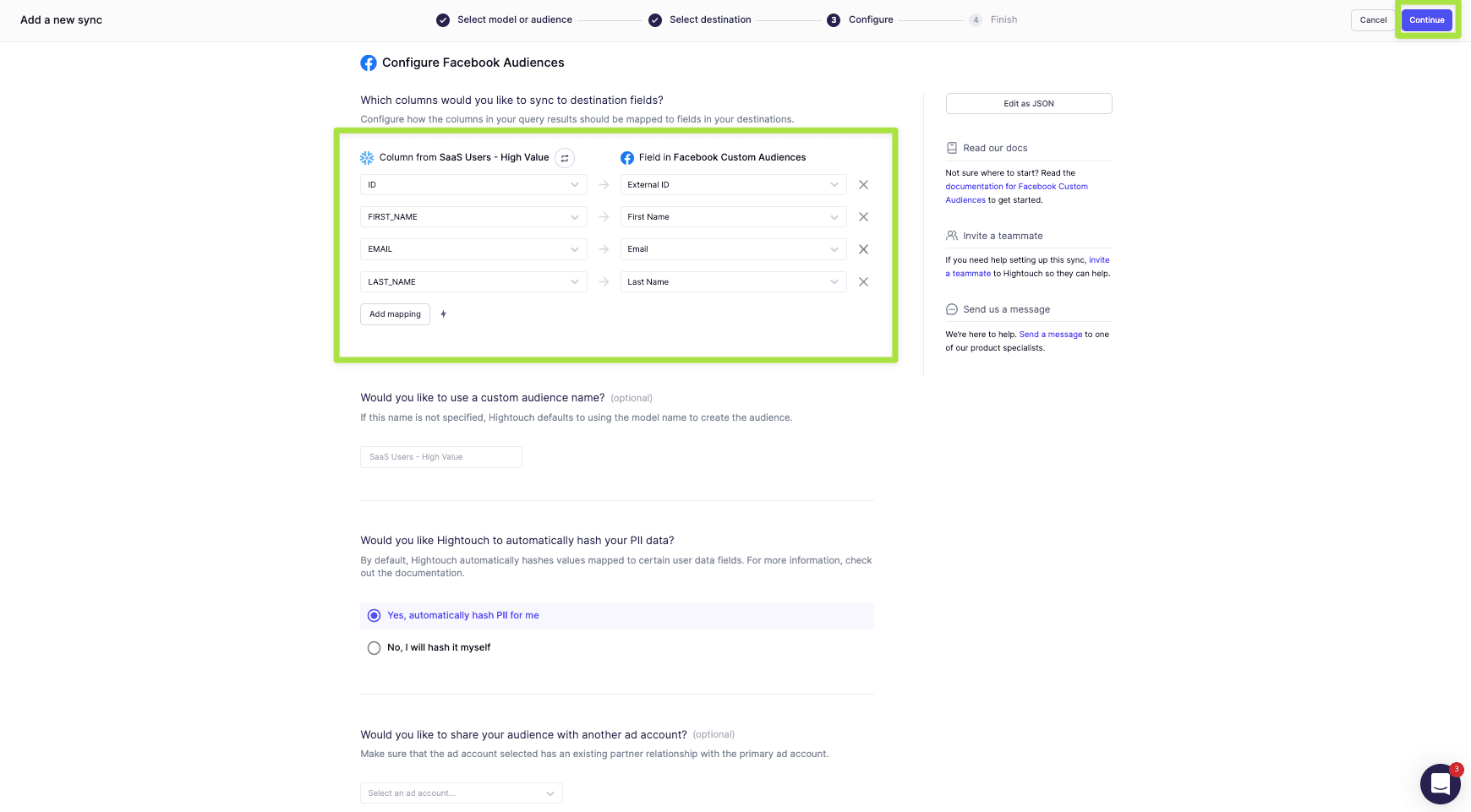Click the Add mapping button
Image resolution: width=1471 pixels, height=812 pixels.
coord(395,314)
